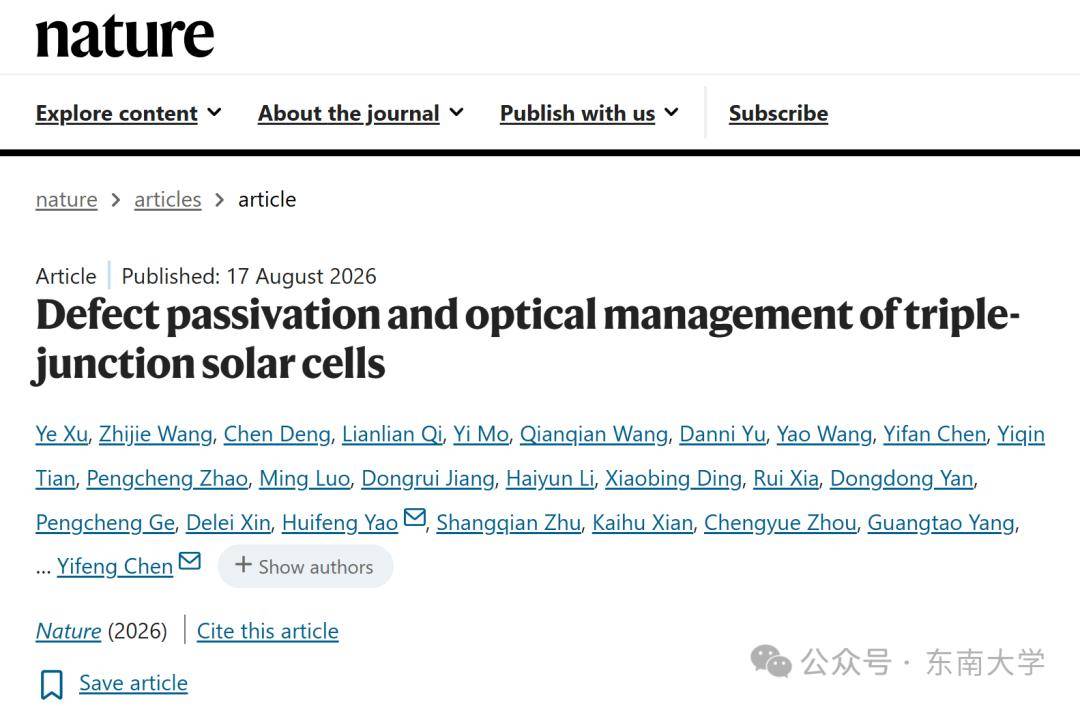Click the italic Nature journal link
Viewport: 1080px width, 706px height.
68,631
